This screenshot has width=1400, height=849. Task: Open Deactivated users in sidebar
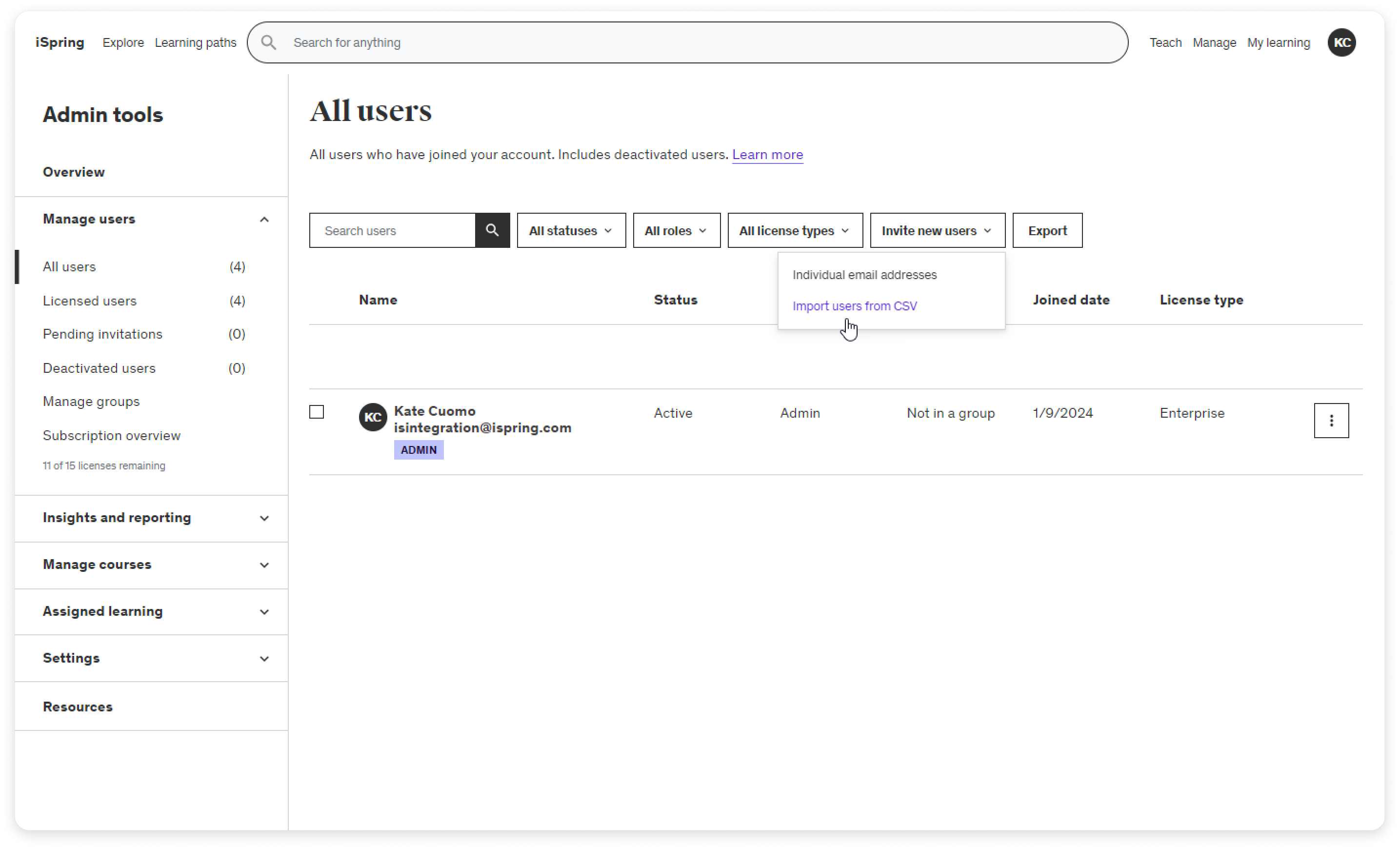(99, 368)
